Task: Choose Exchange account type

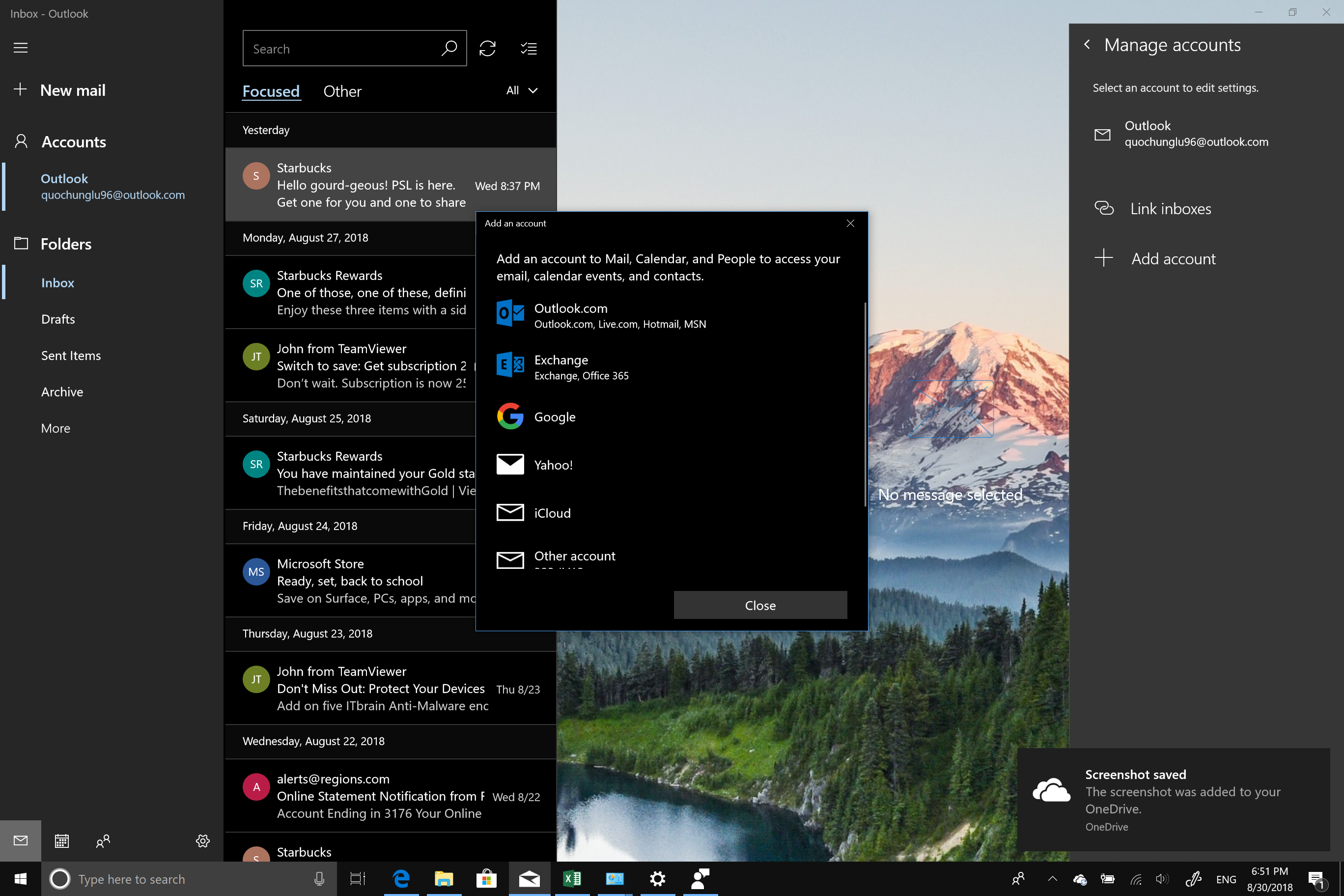Action: point(672,367)
